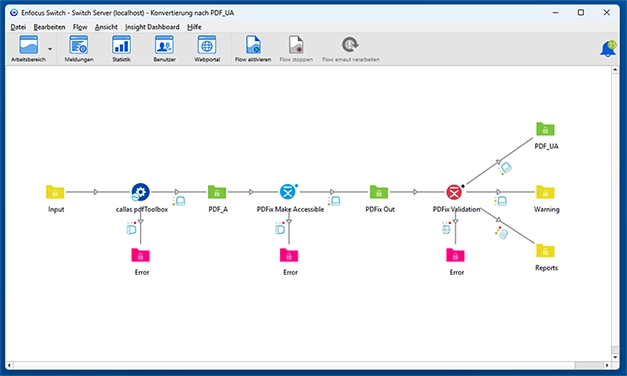Click connection icon after PDFix Make Accessible
Viewport: 627px width, 376px height.
tap(335, 201)
